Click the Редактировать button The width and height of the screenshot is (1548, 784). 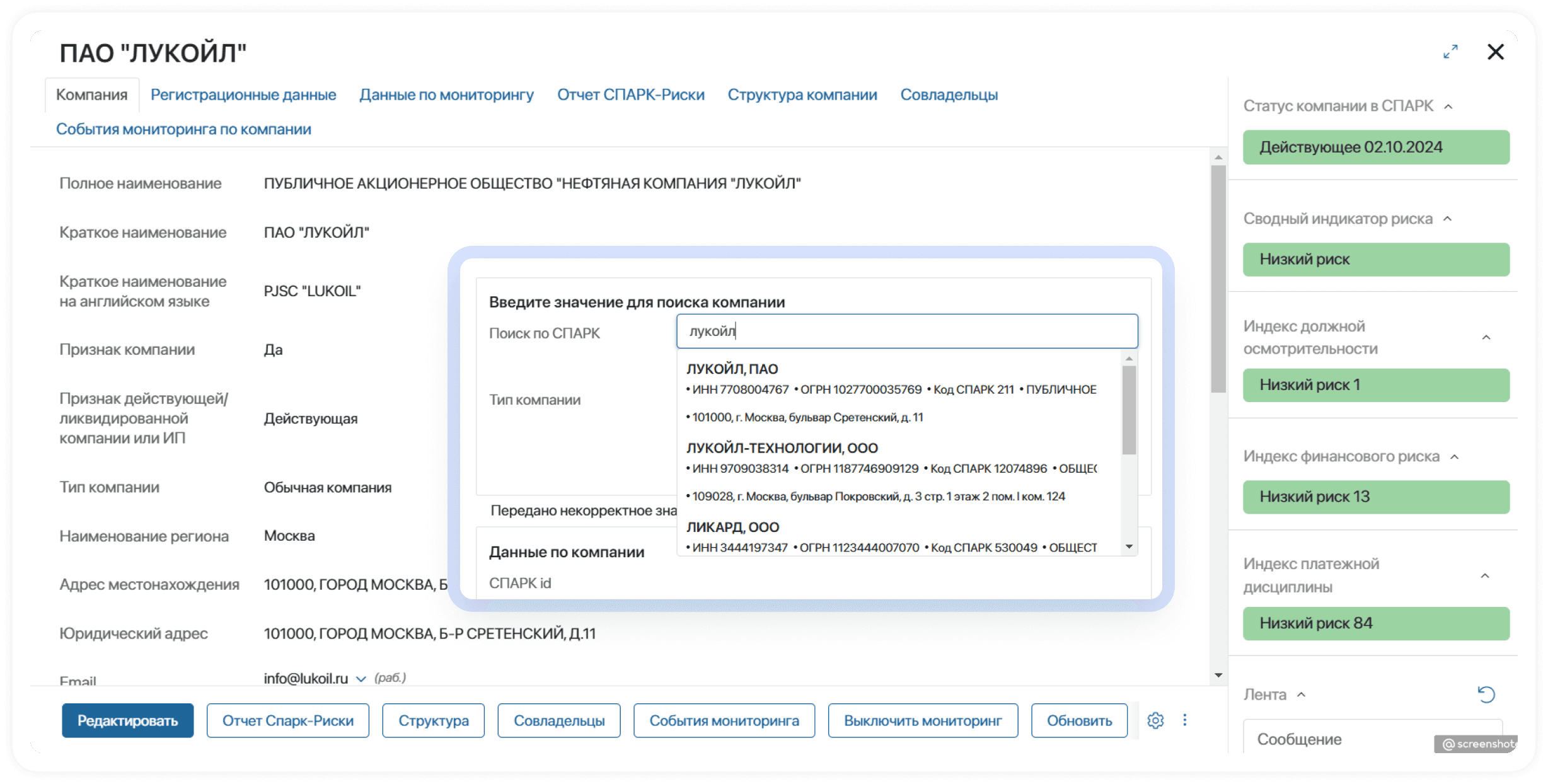tap(127, 720)
